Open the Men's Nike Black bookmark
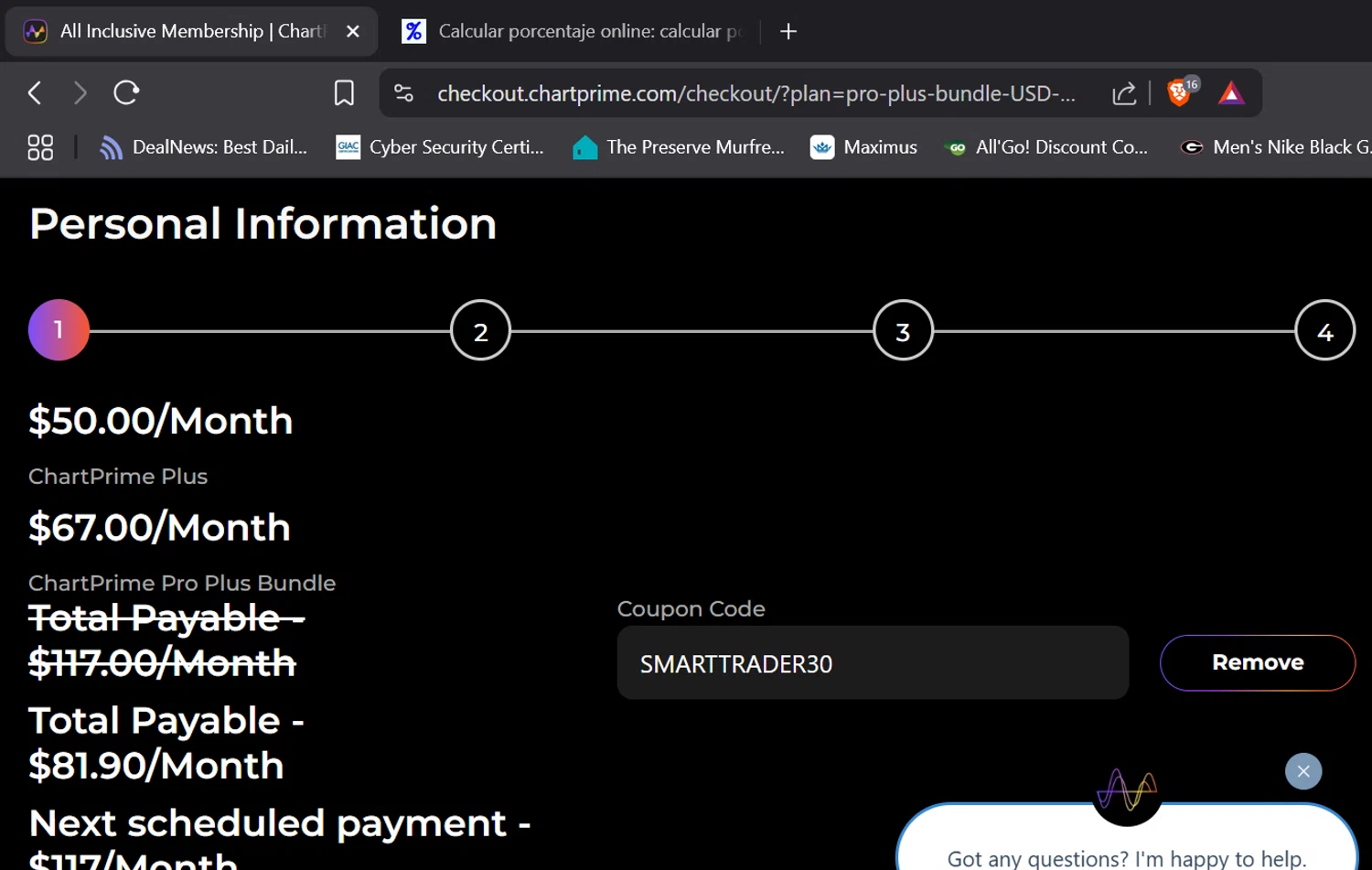 pyautogui.click(x=1275, y=147)
